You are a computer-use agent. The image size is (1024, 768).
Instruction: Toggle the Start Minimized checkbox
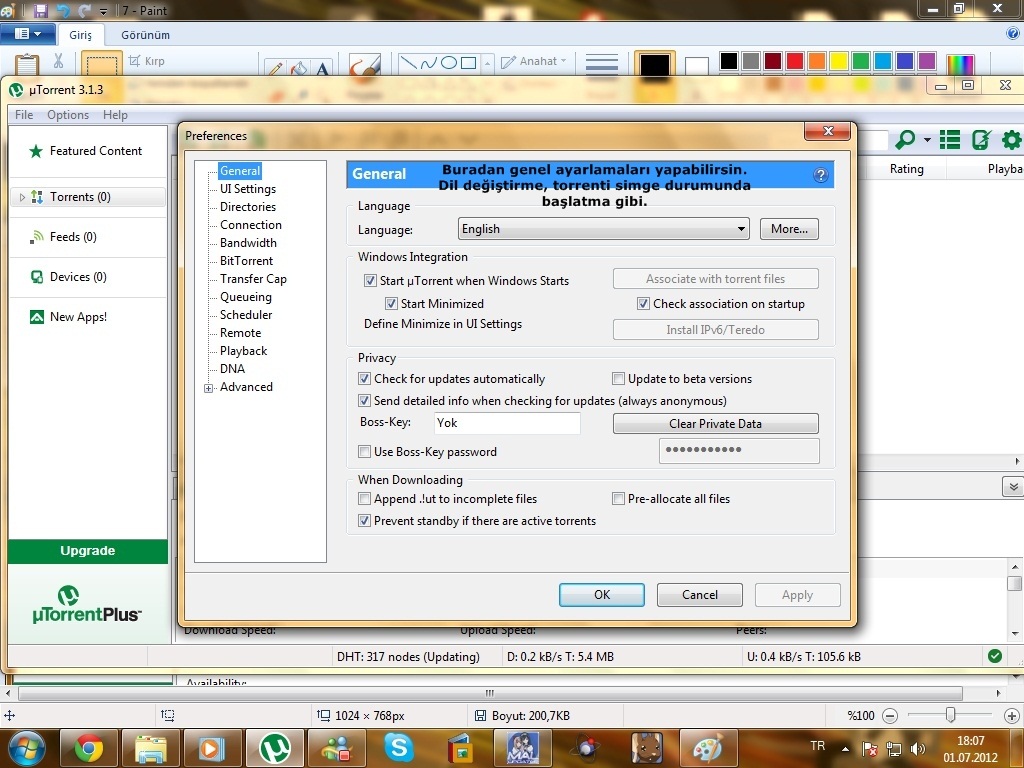391,304
